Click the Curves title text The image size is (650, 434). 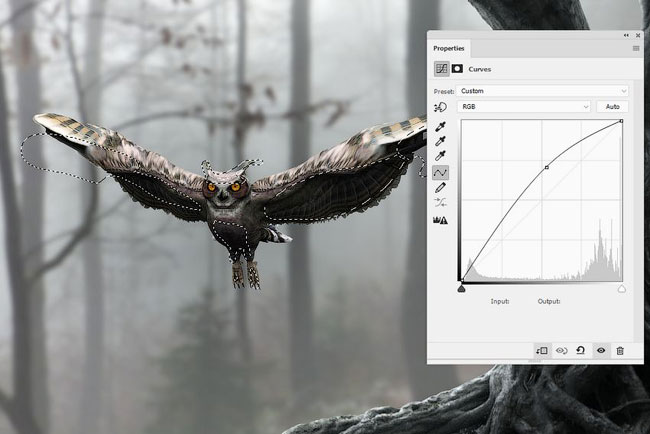point(480,69)
